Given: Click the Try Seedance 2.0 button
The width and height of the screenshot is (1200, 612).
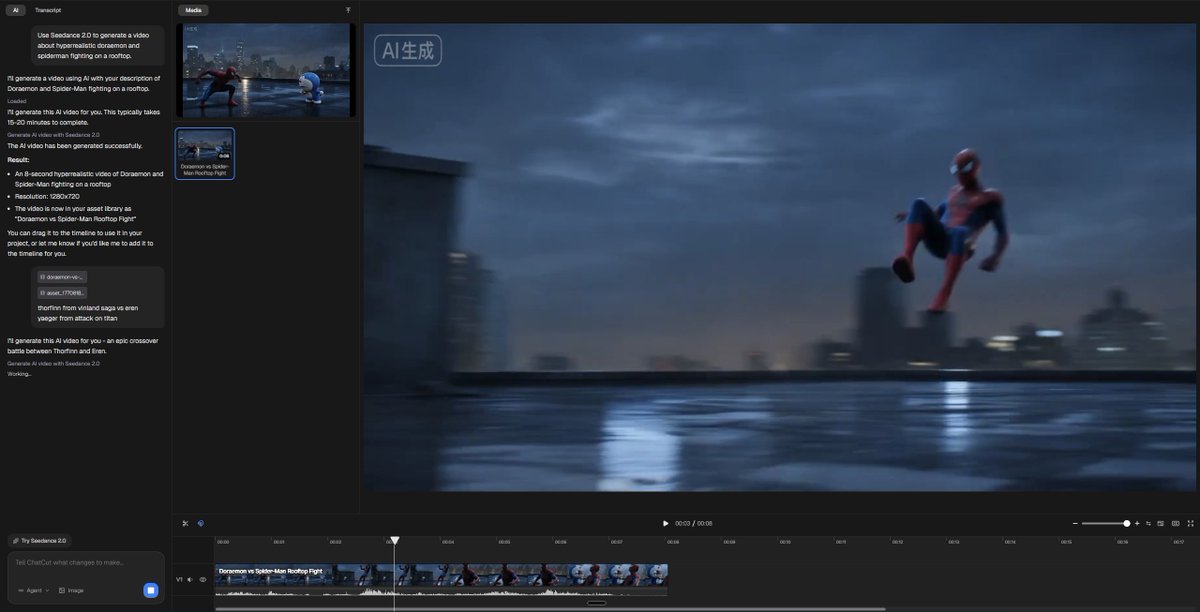Looking at the screenshot, I should tap(39, 540).
